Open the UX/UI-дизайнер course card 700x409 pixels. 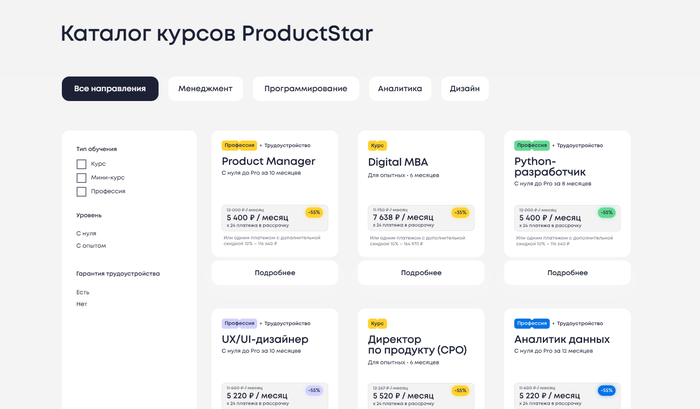point(265,340)
